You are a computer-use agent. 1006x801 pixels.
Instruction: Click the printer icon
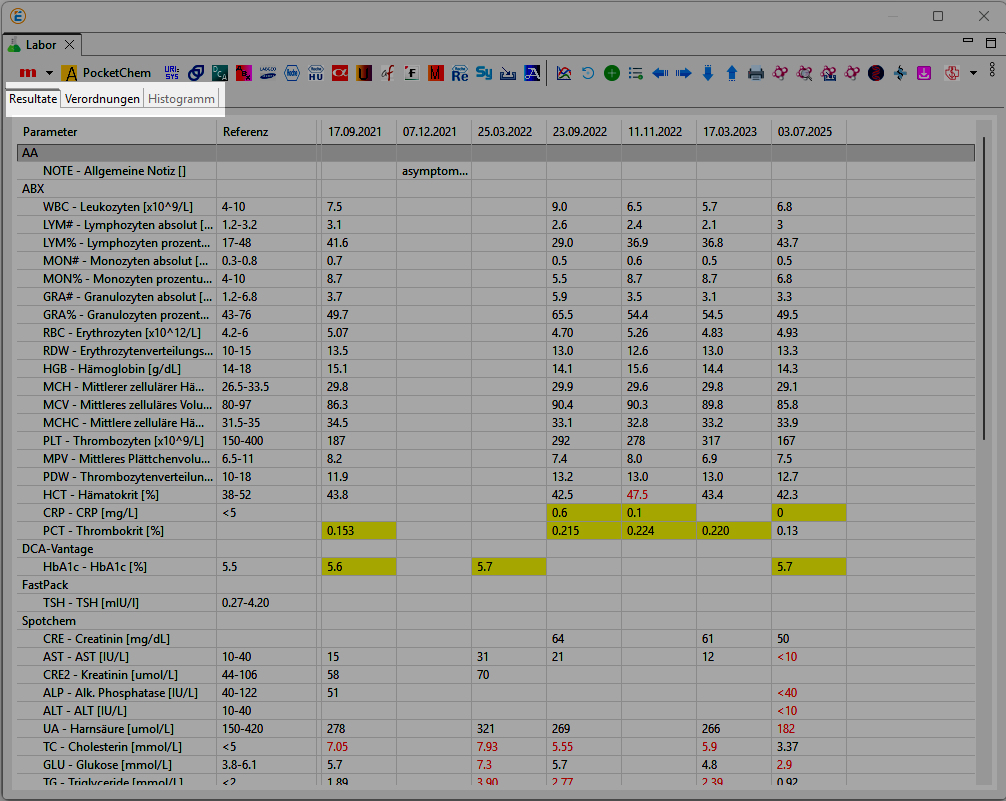click(756, 73)
